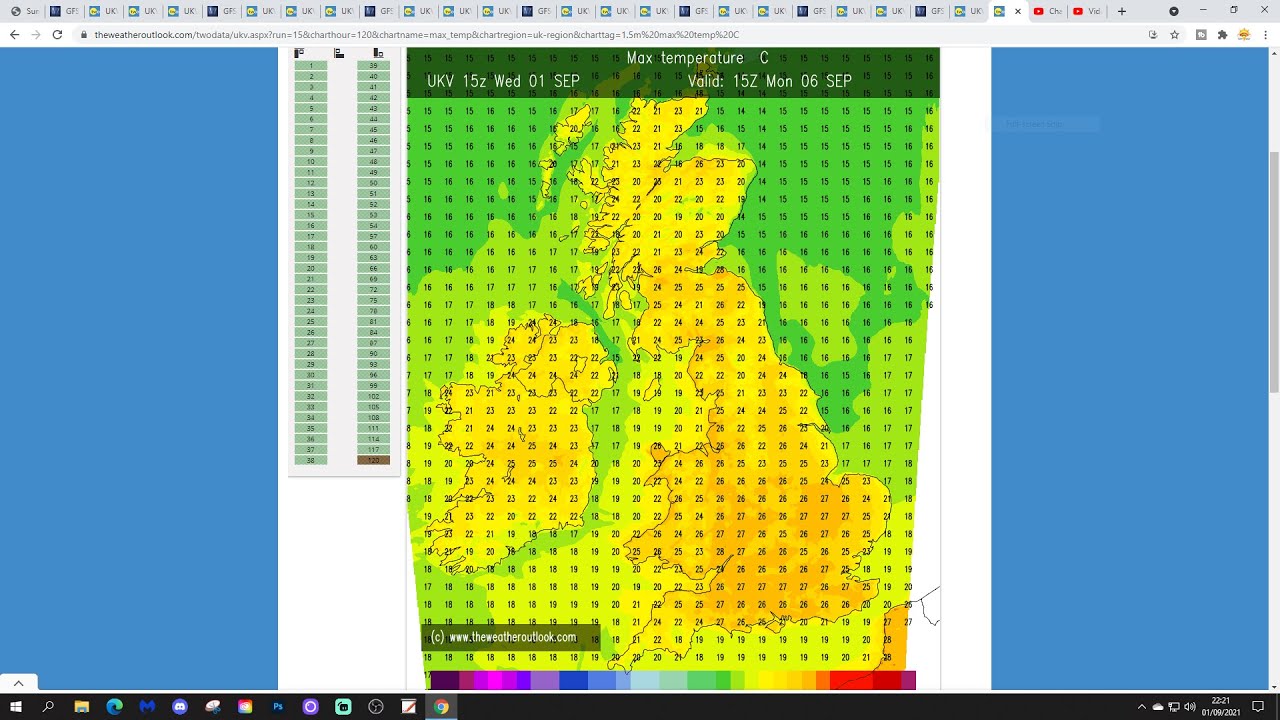
Task: Click the address bar URL
Action: [416, 34]
